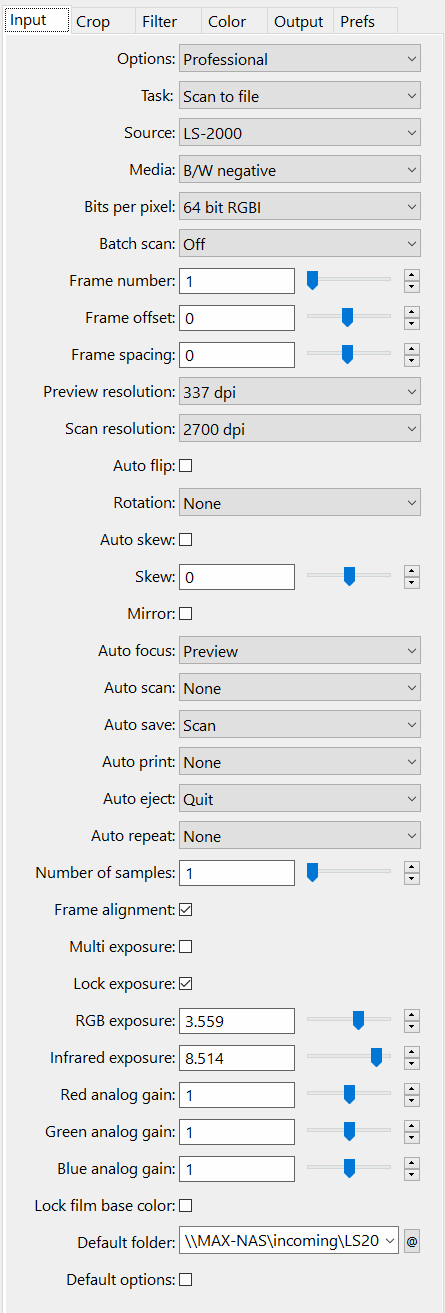Image resolution: width=445 pixels, height=1313 pixels.
Task: Click the Blue analog gain slider handle
Action: pyautogui.click(x=349, y=1169)
